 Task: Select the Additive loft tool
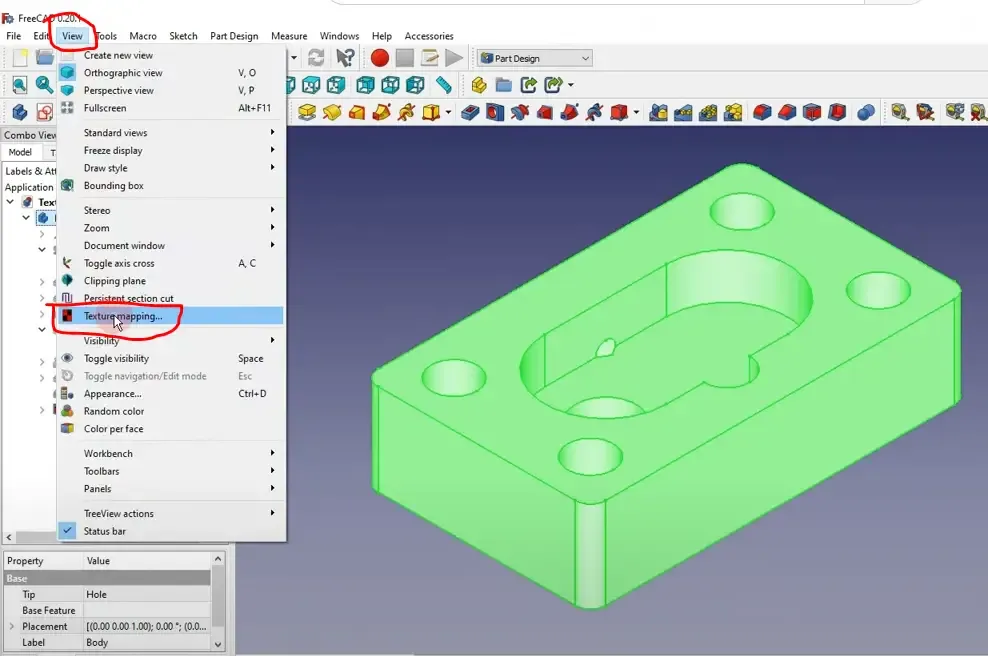357,113
